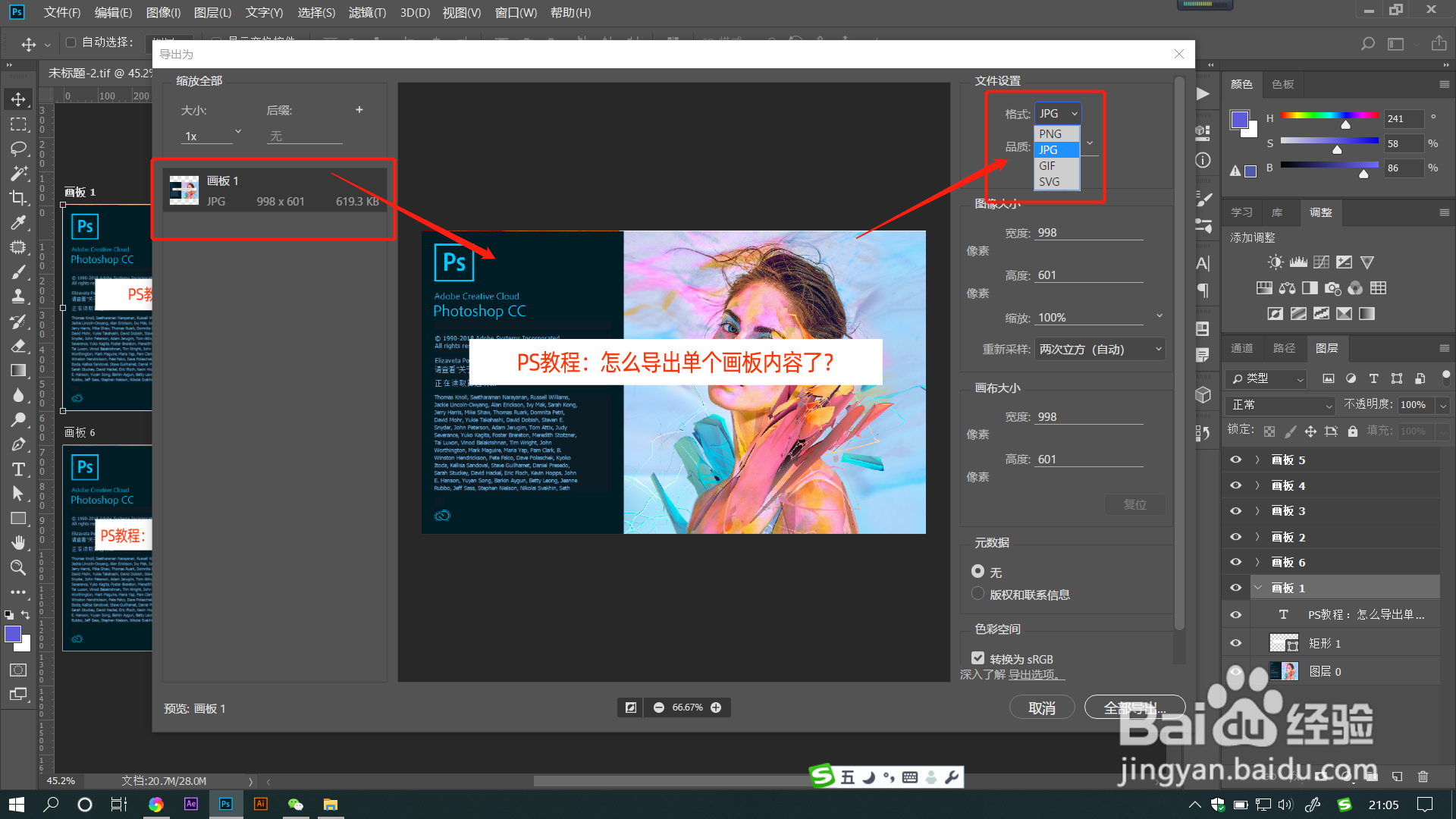Select 版权和联系信息 radio option

(x=977, y=594)
